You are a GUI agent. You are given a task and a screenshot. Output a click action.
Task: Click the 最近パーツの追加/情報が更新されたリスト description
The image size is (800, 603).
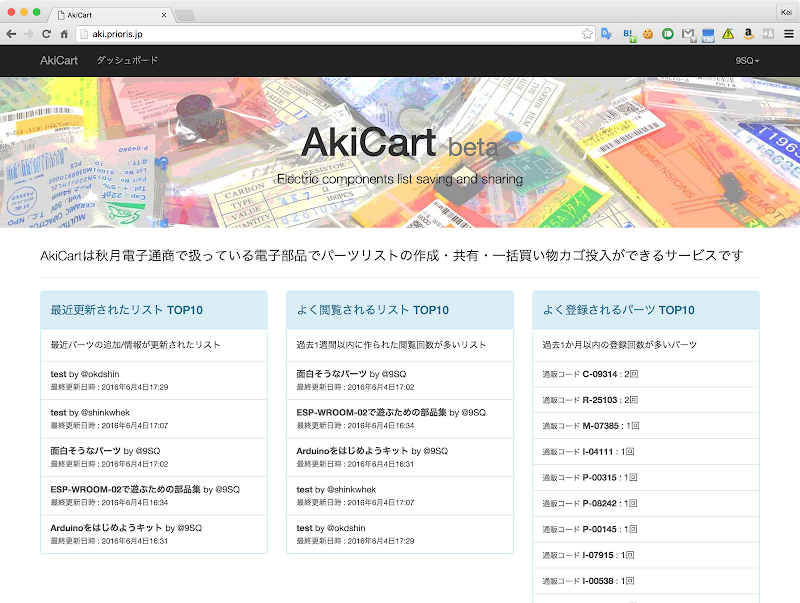[x=135, y=345]
